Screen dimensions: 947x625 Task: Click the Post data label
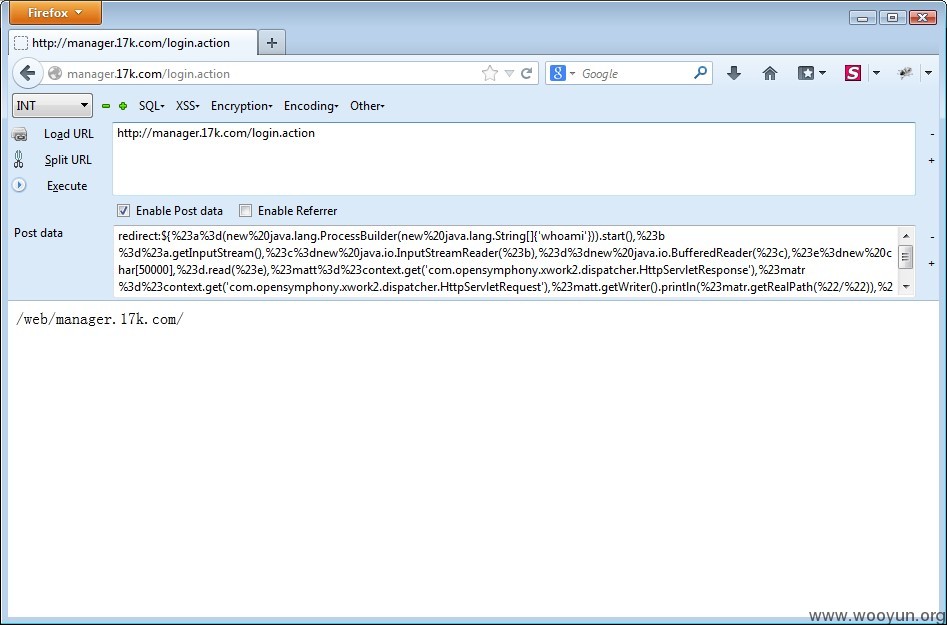click(x=39, y=233)
